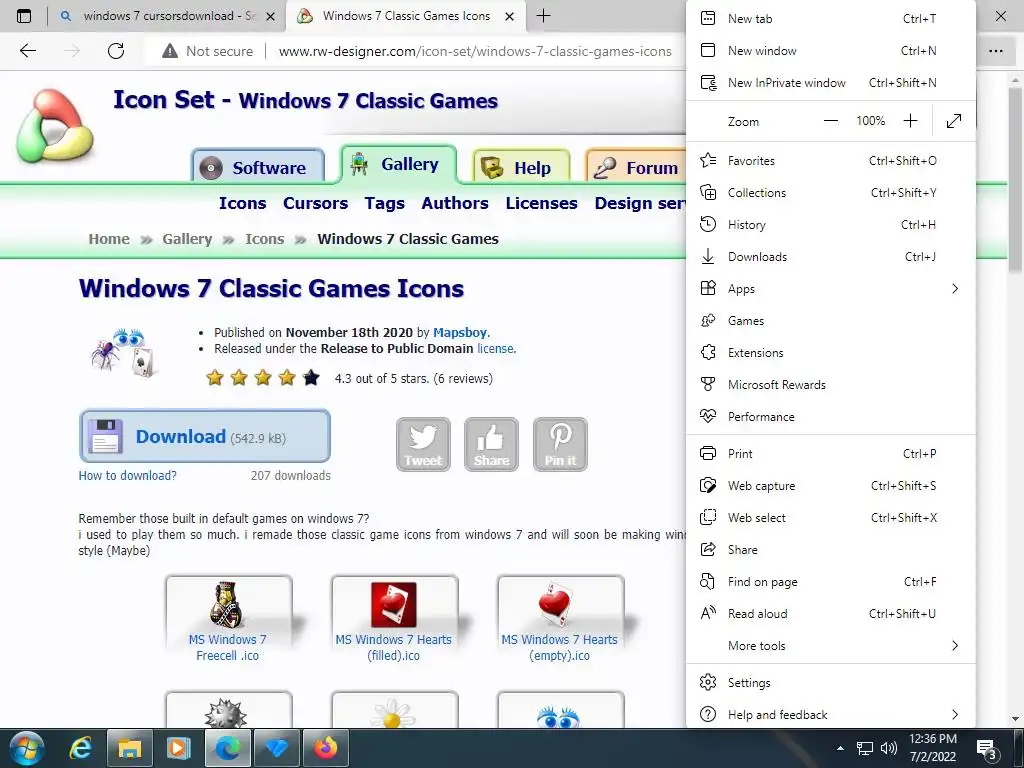Open the Help site tab
The height and width of the screenshot is (768, 1024).
(521, 167)
